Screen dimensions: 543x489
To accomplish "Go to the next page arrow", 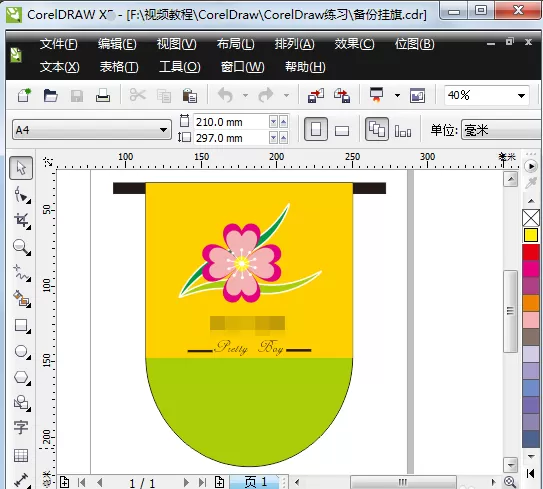I will click(x=186, y=482).
